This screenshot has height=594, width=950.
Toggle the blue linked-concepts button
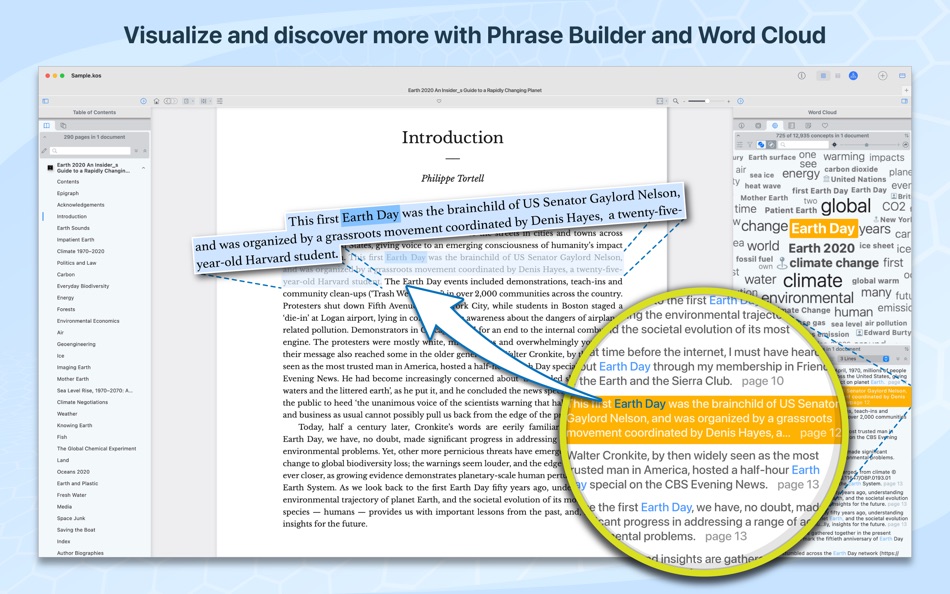761,145
